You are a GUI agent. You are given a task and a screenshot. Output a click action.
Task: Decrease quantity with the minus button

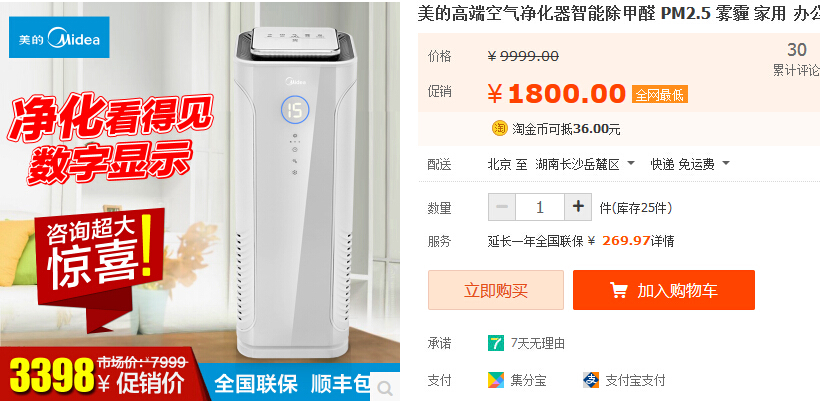tap(502, 207)
